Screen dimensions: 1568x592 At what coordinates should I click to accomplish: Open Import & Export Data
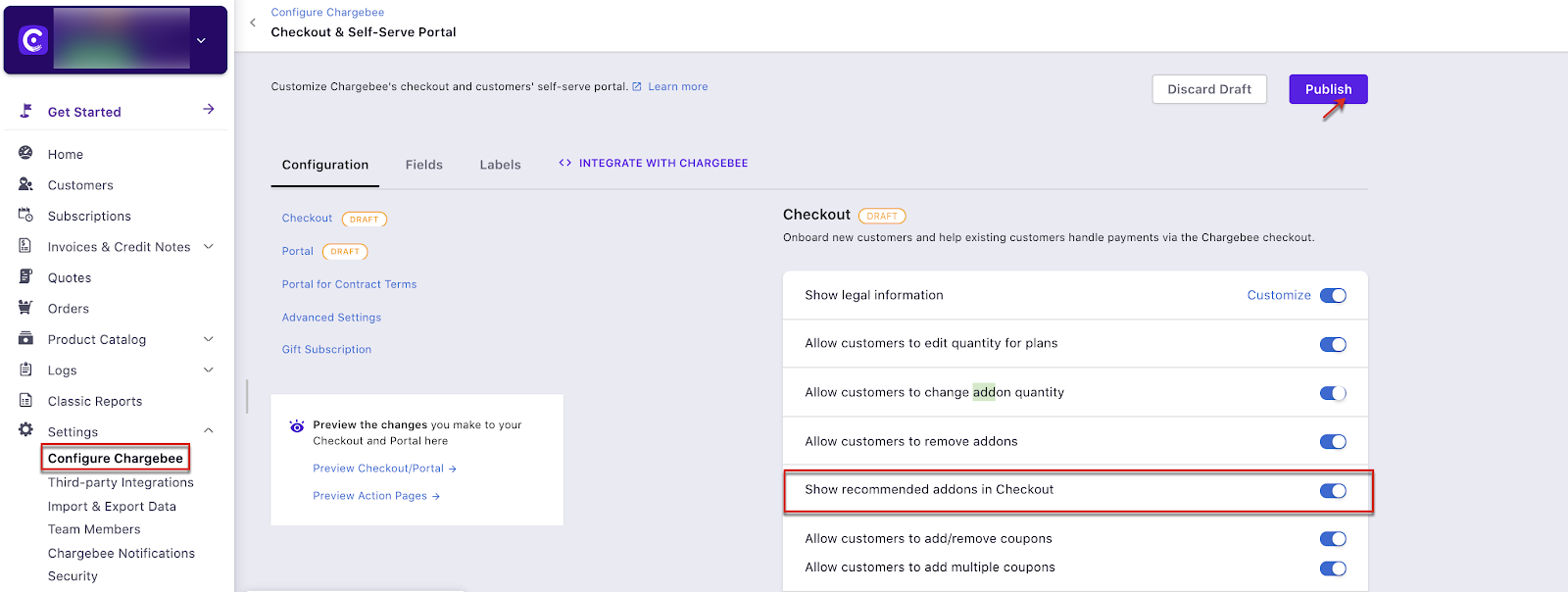112,507
